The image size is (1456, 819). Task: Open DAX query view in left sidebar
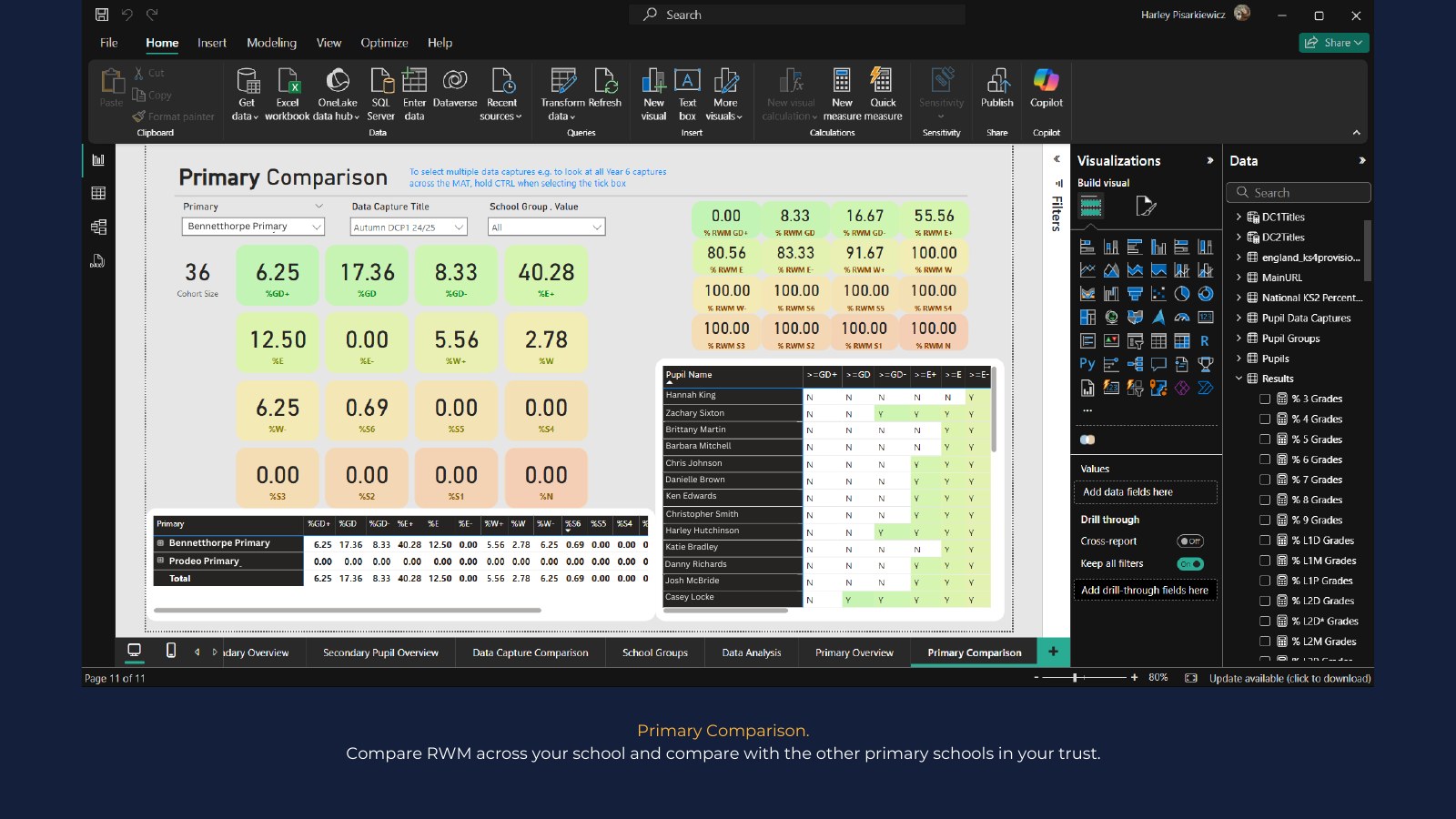(98, 261)
